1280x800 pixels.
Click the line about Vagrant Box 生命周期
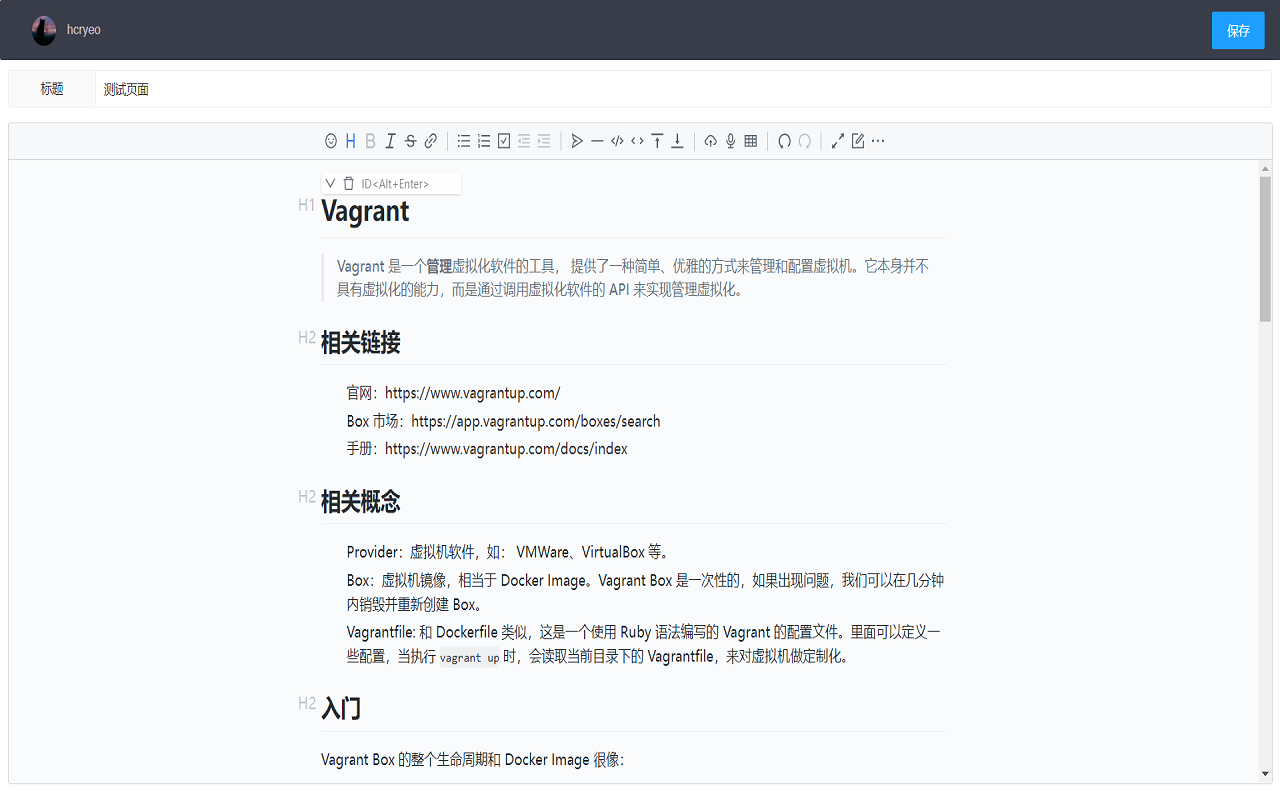[x=472, y=760]
